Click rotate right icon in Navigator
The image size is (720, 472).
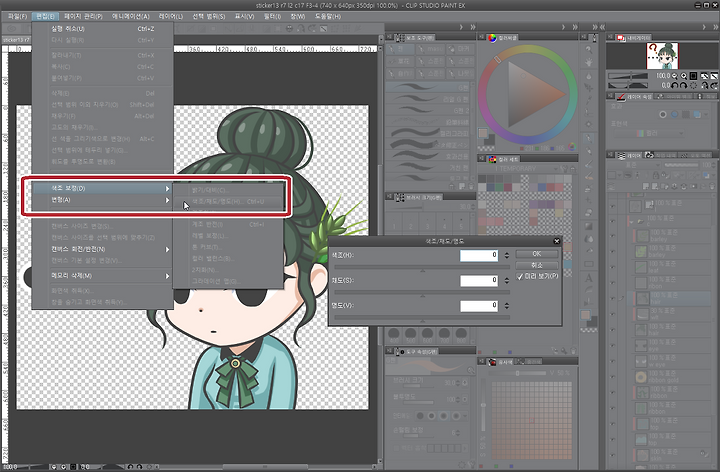684,85
